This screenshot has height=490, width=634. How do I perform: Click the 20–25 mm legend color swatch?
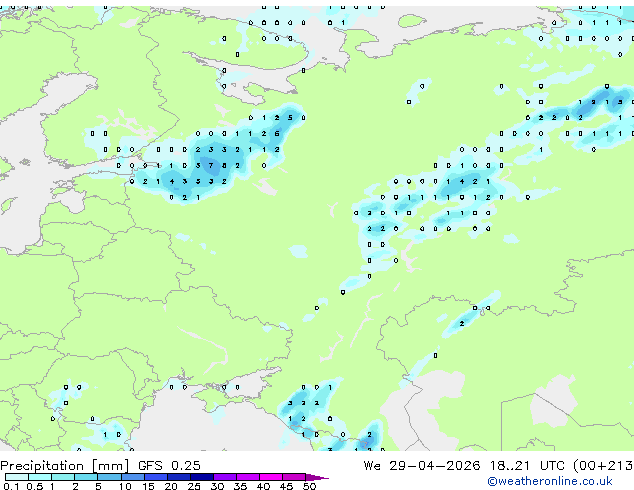(x=178, y=477)
